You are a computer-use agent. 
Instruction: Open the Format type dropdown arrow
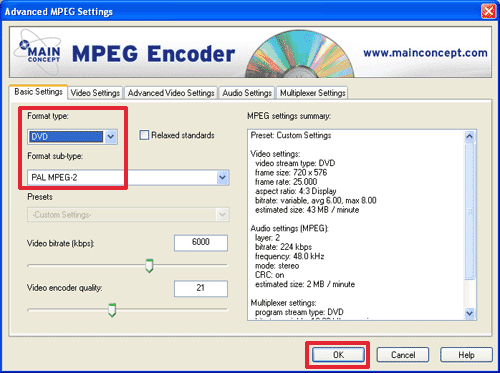(x=111, y=137)
